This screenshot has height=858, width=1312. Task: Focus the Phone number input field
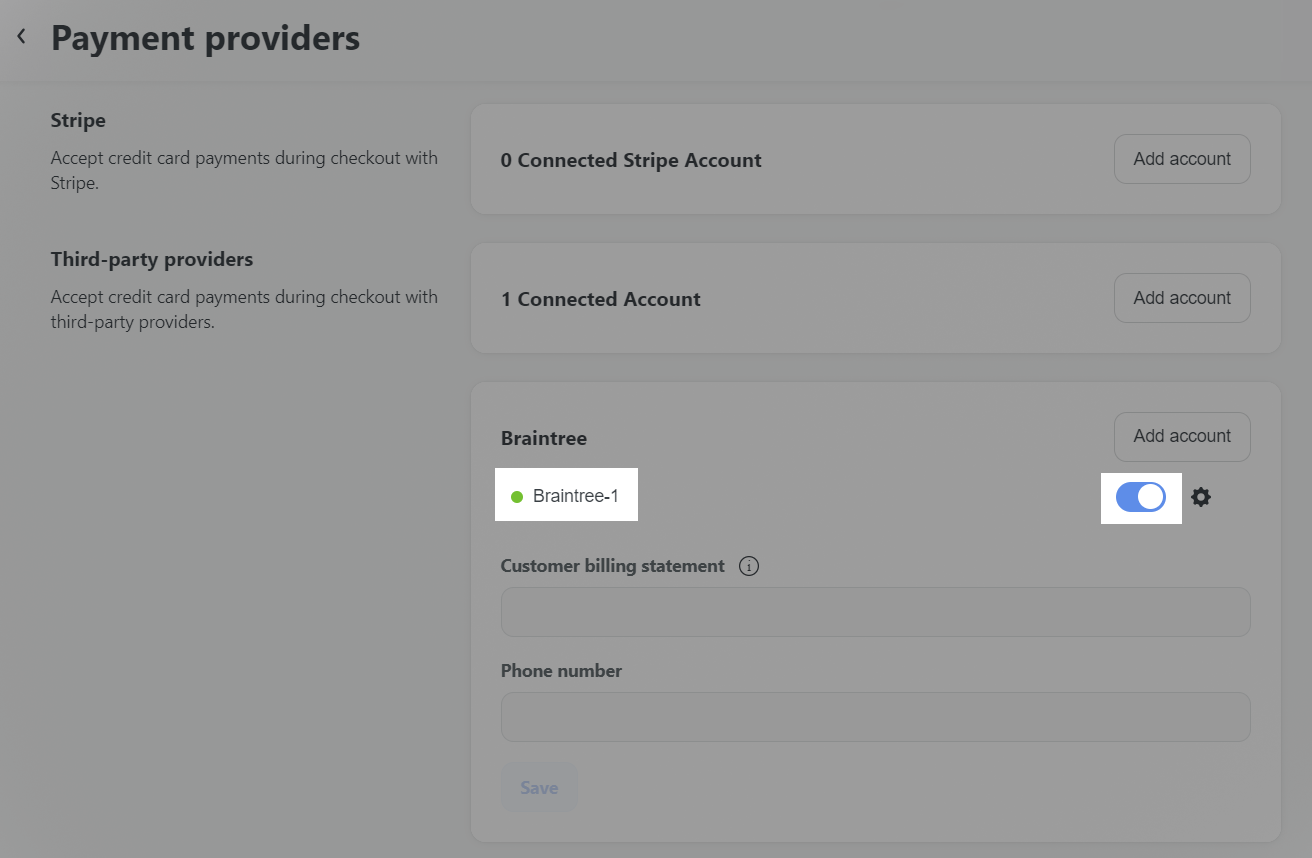(875, 717)
